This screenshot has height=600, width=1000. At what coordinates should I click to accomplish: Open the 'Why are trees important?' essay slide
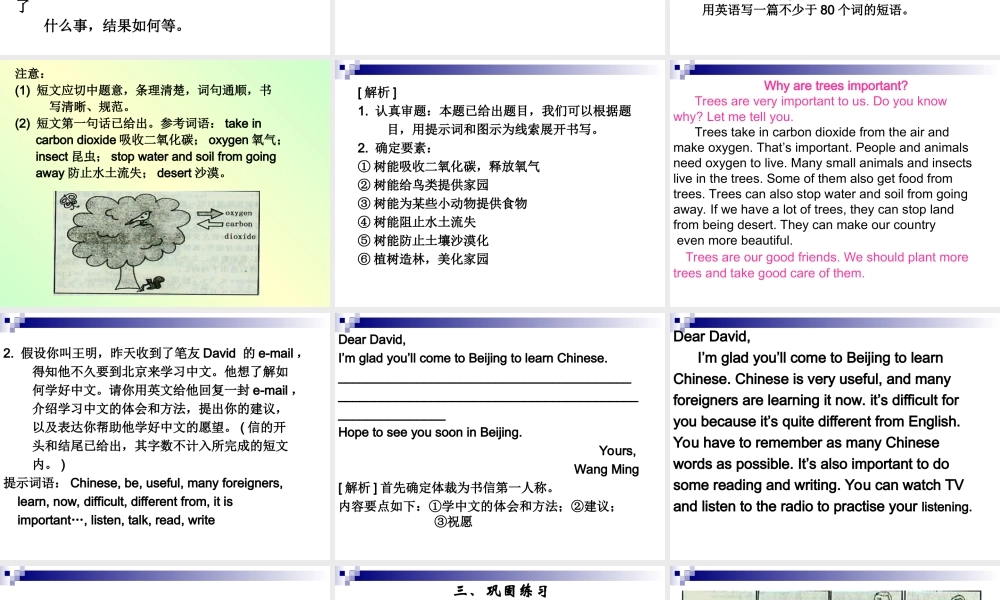click(835, 184)
